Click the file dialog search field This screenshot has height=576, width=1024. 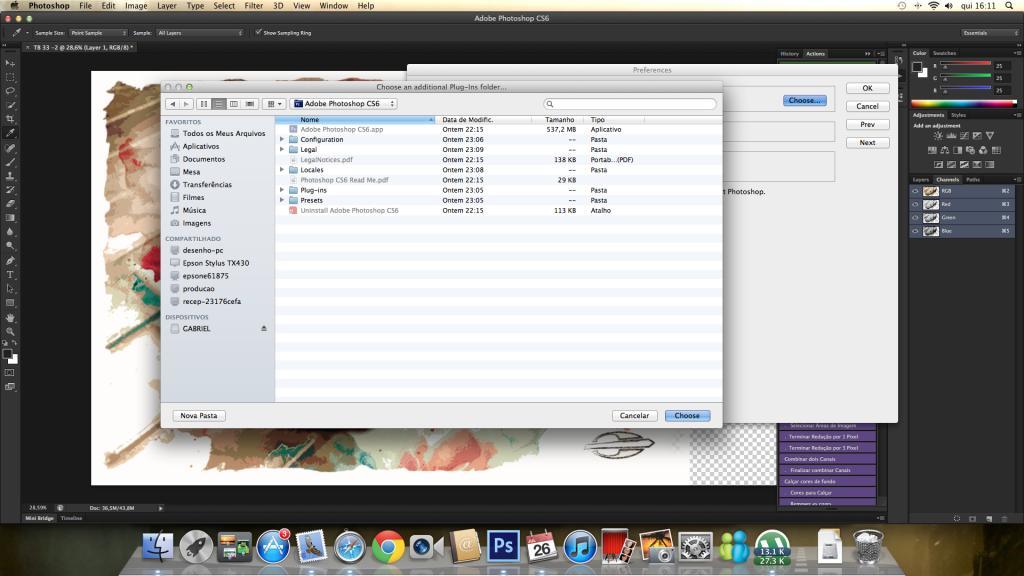click(x=630, y=104)
